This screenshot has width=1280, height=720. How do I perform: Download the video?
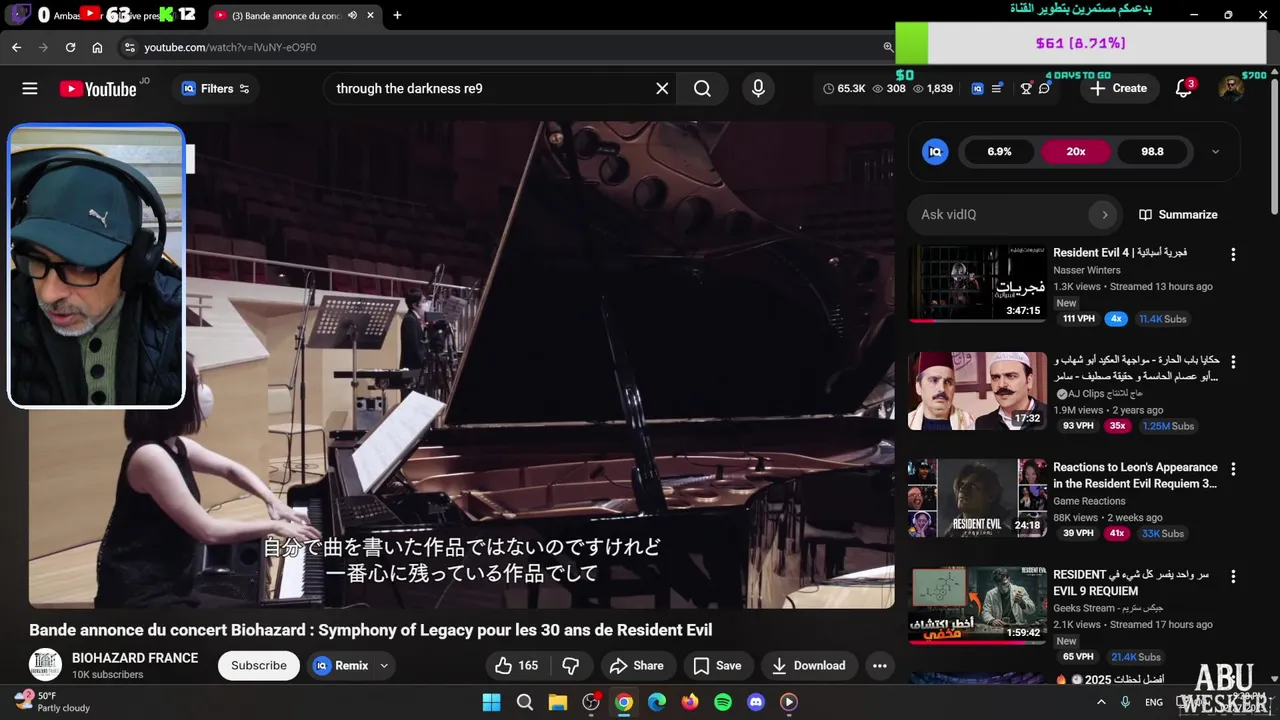coord(809,665)
